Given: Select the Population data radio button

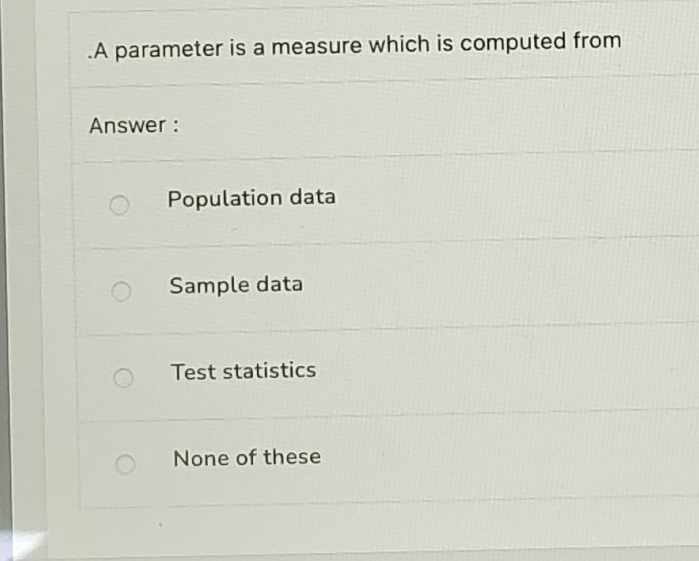Looking at the screenshot, I should [x=120, y=205].
